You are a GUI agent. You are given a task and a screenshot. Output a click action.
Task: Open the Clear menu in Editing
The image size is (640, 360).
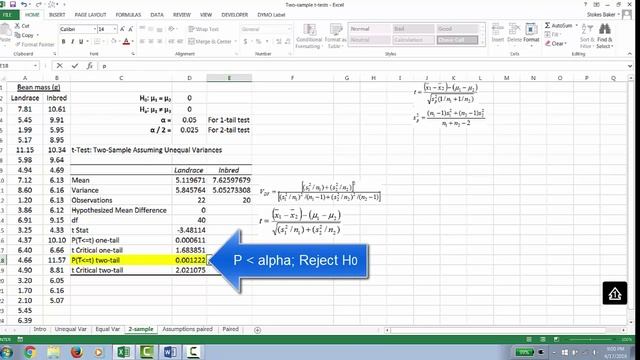pos(556,43)
